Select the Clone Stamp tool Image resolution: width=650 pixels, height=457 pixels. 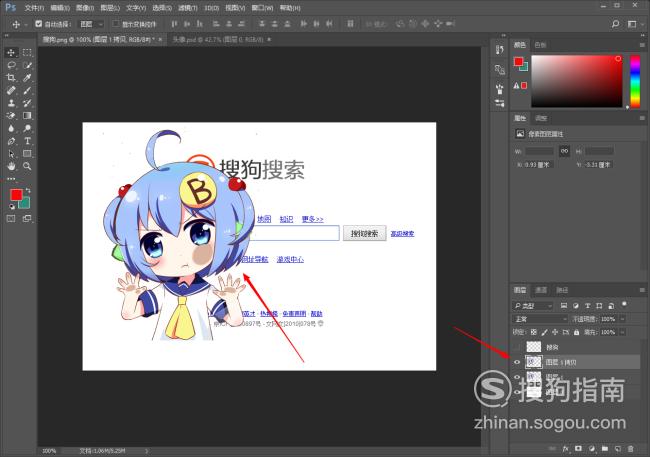pyautogui.click(x=11, y=103)
